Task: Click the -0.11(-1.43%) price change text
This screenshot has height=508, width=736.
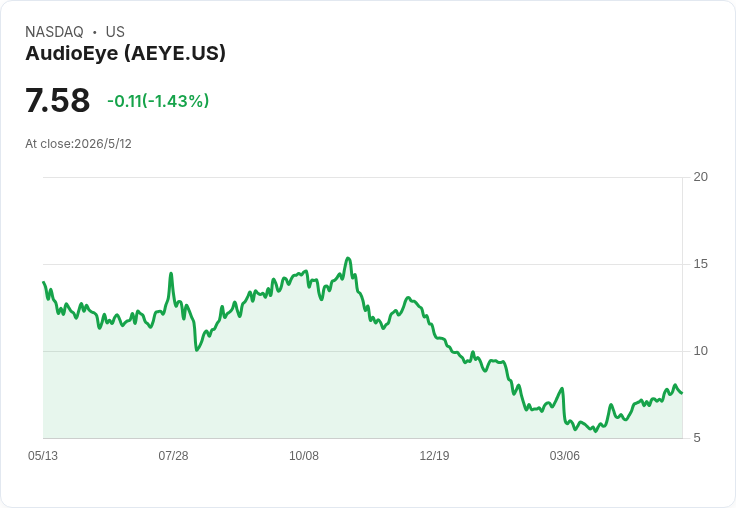Action: (158, 101)
